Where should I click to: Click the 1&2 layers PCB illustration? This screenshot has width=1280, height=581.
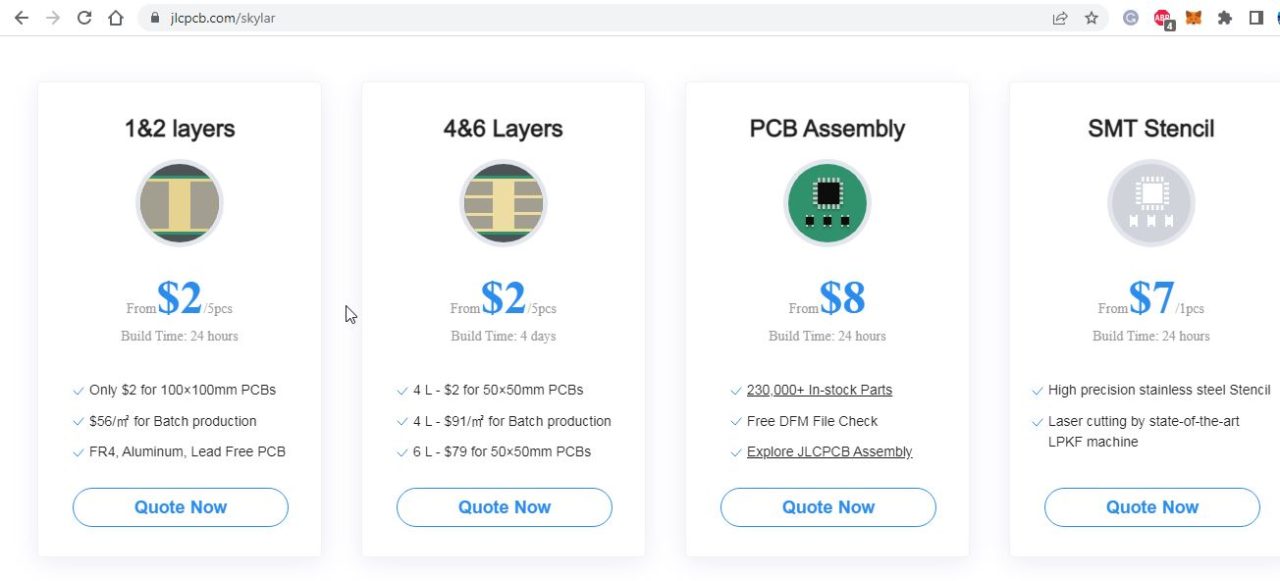(179, 203)
